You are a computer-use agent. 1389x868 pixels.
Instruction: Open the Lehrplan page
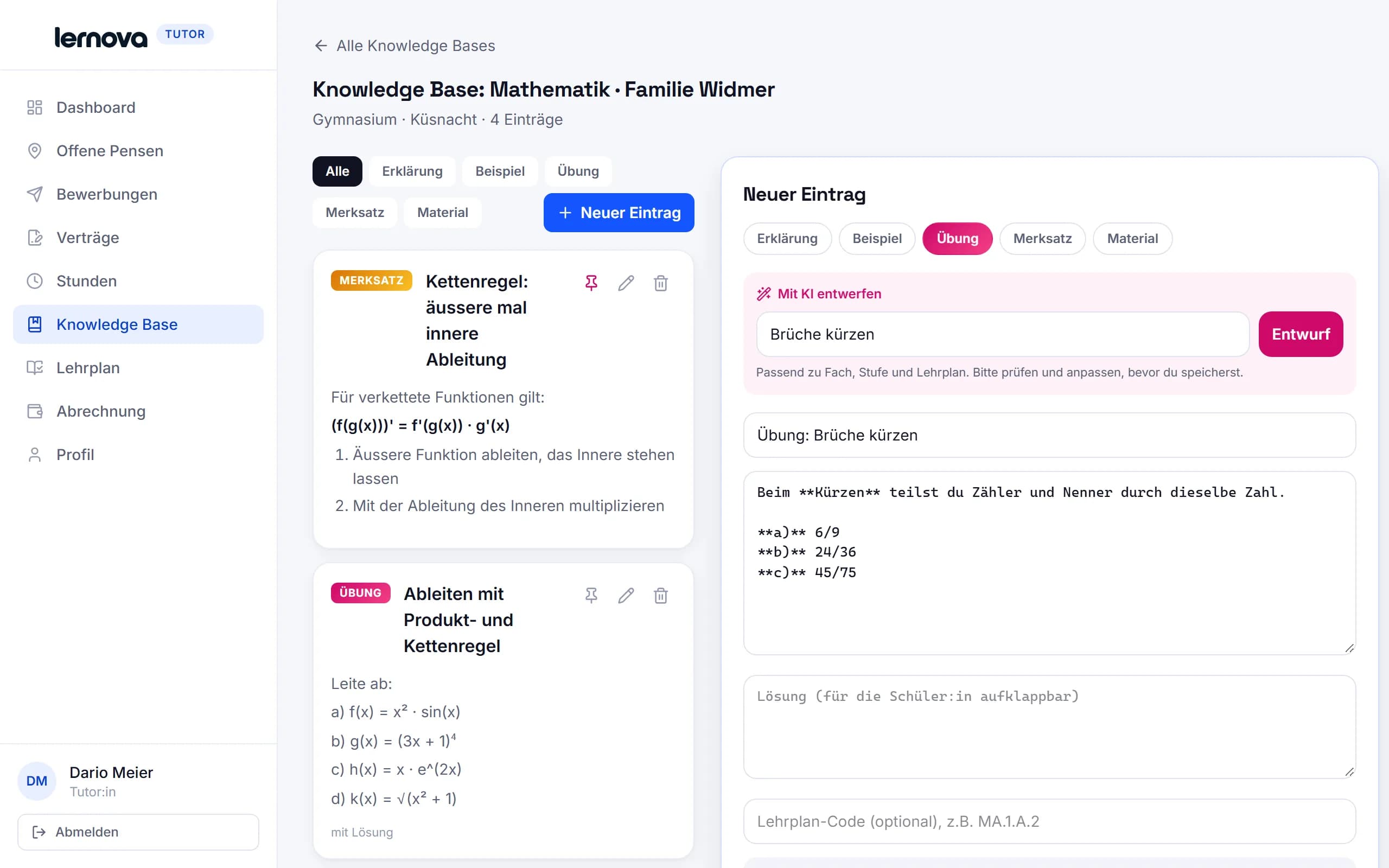pos(138,367)
